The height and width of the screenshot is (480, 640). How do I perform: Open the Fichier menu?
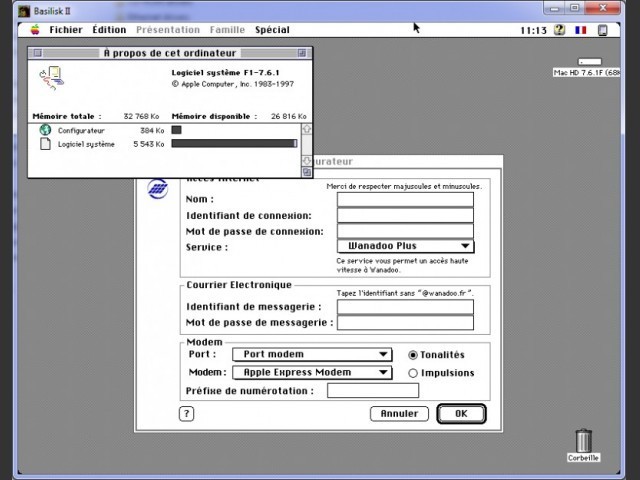pyautogui.click(x=66, y=30)
